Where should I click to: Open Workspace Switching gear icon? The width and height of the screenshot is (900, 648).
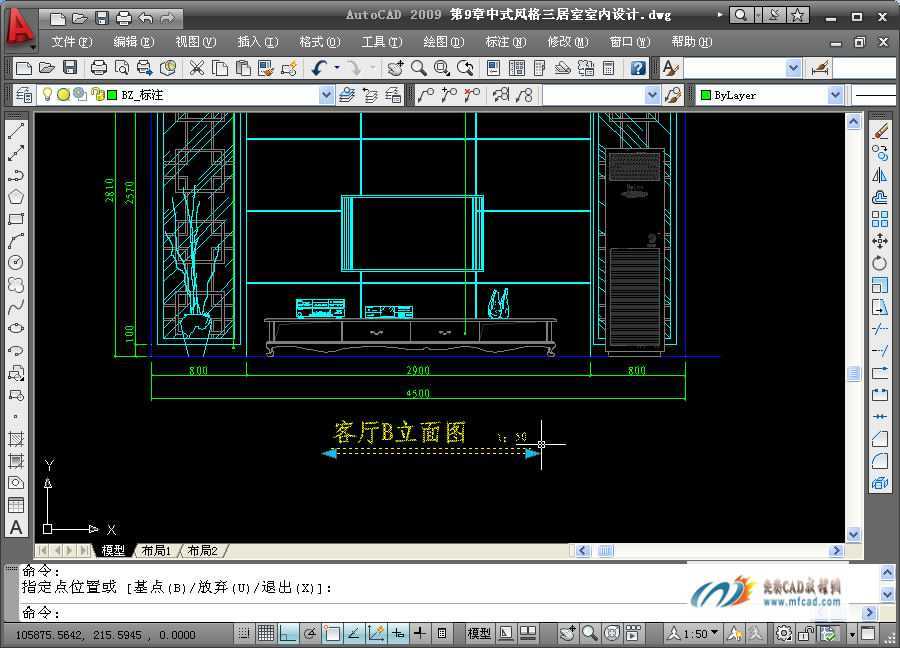[x=783, y=633]
